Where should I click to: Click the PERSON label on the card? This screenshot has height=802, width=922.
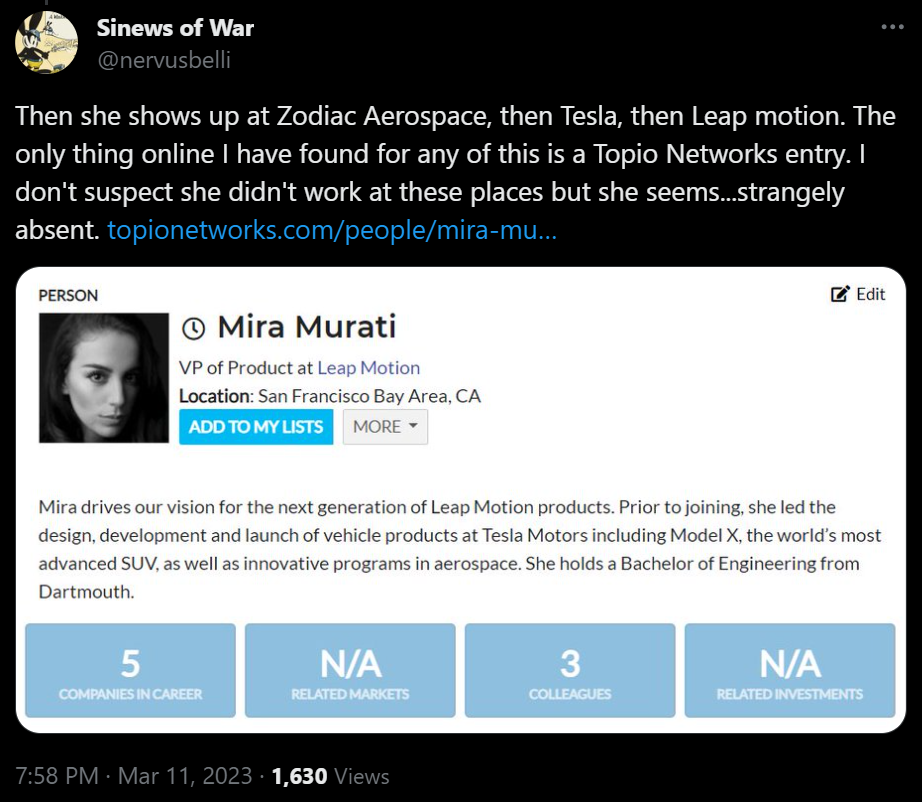click(68, 295)
